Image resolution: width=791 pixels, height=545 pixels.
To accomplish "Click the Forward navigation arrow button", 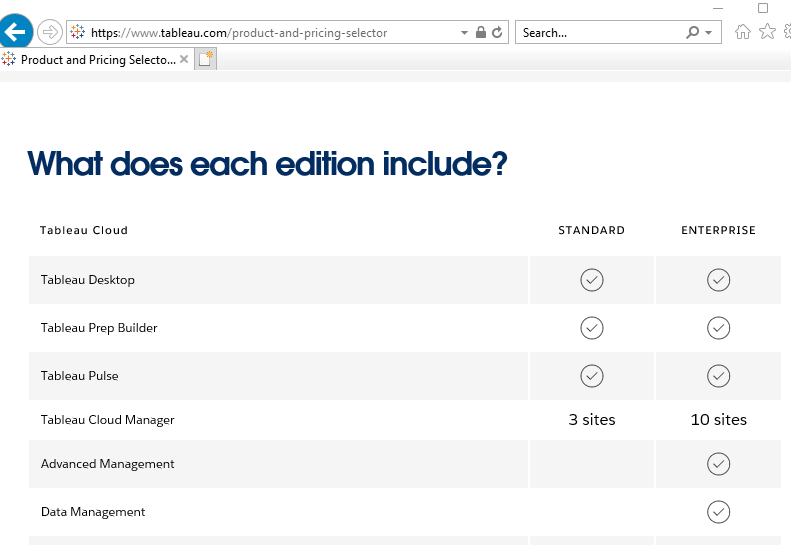I will pyautogui.click(x=49, y=32).
